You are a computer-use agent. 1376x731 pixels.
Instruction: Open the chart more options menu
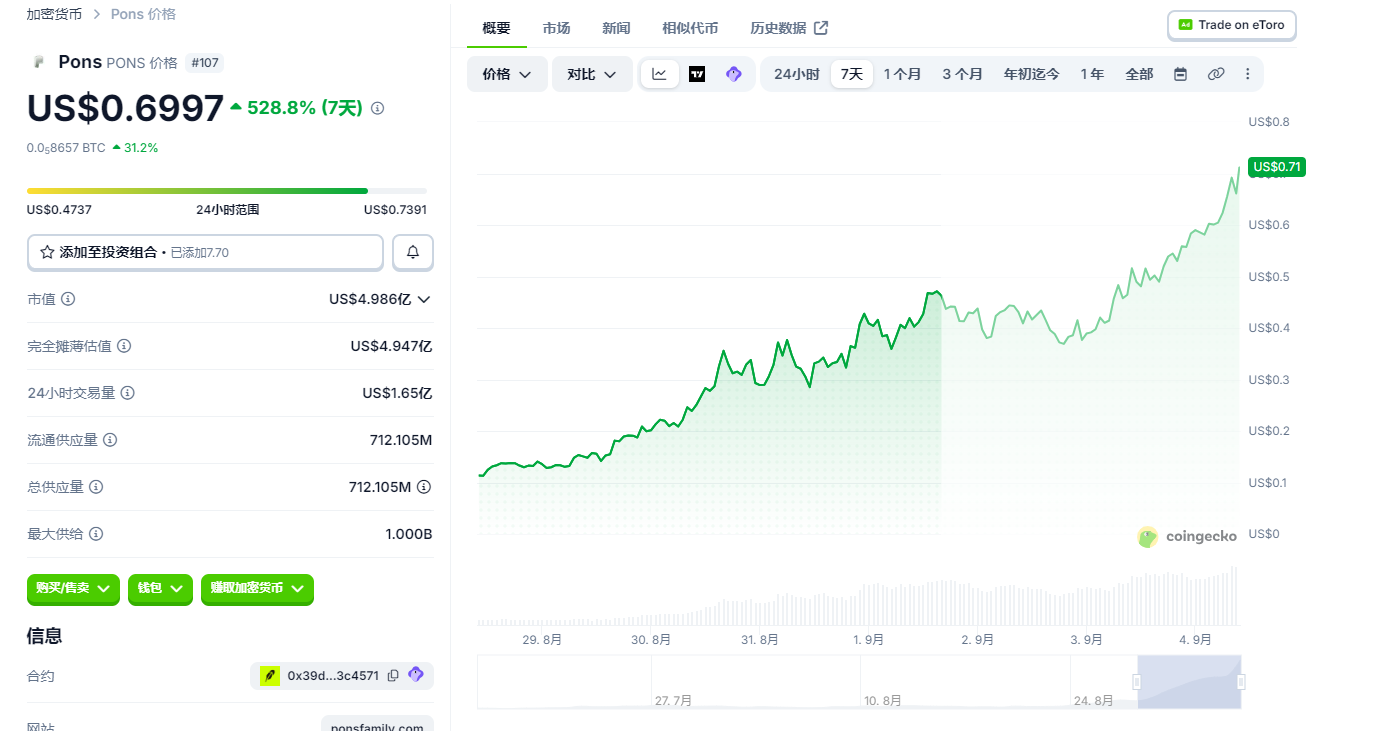click(1247, 74)
